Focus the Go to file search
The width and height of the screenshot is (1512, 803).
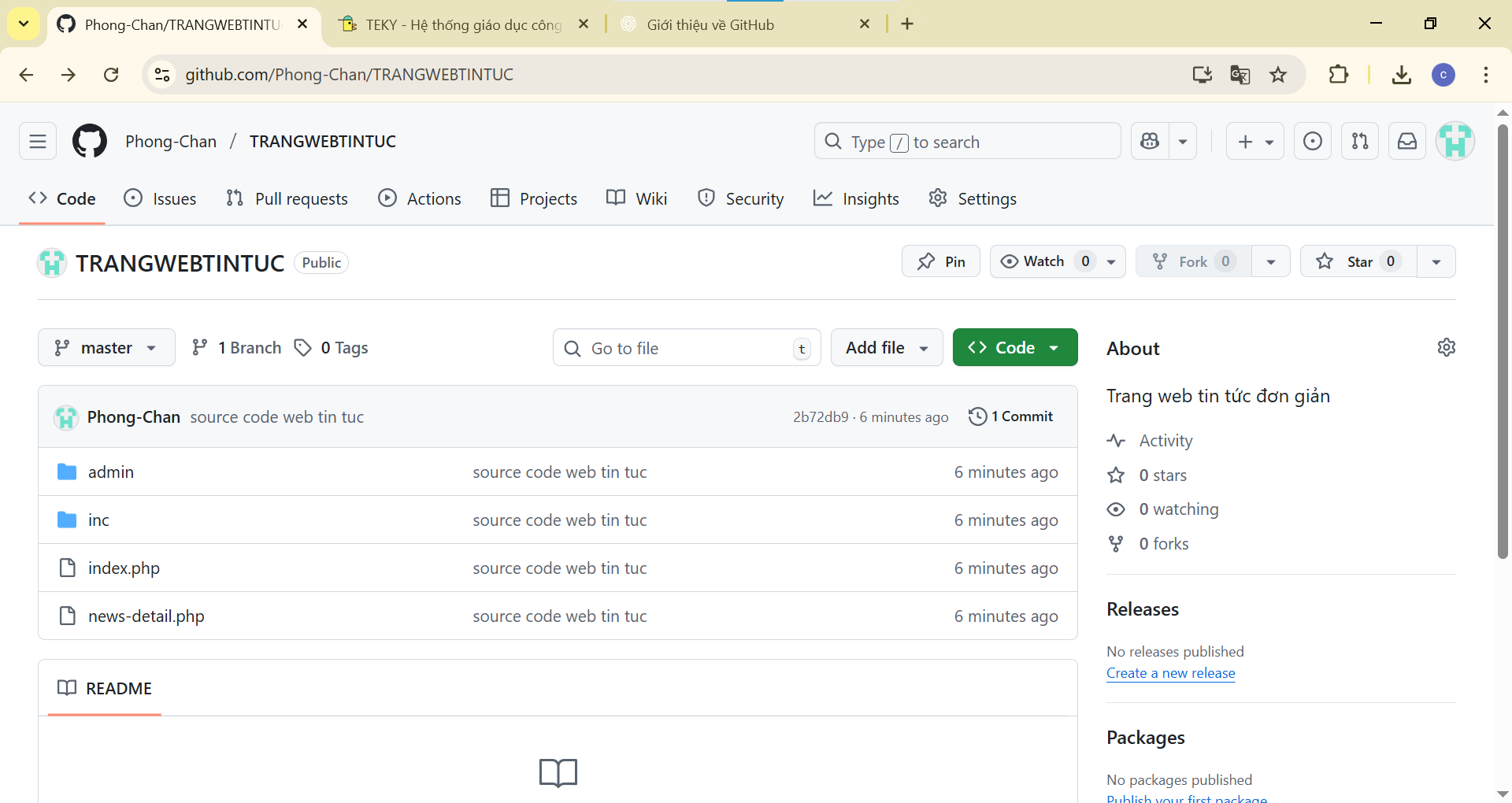(x=687, y=347)
